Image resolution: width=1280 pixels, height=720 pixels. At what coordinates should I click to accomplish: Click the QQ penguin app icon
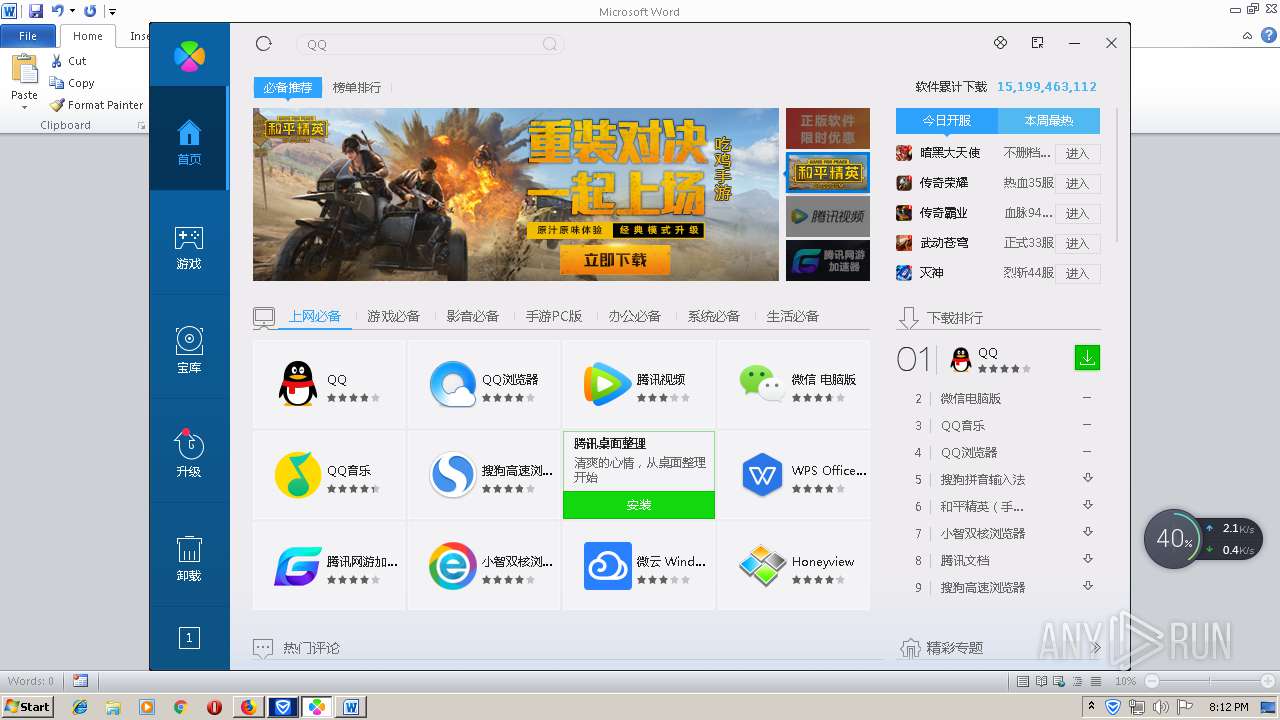[x=297, y=385]
